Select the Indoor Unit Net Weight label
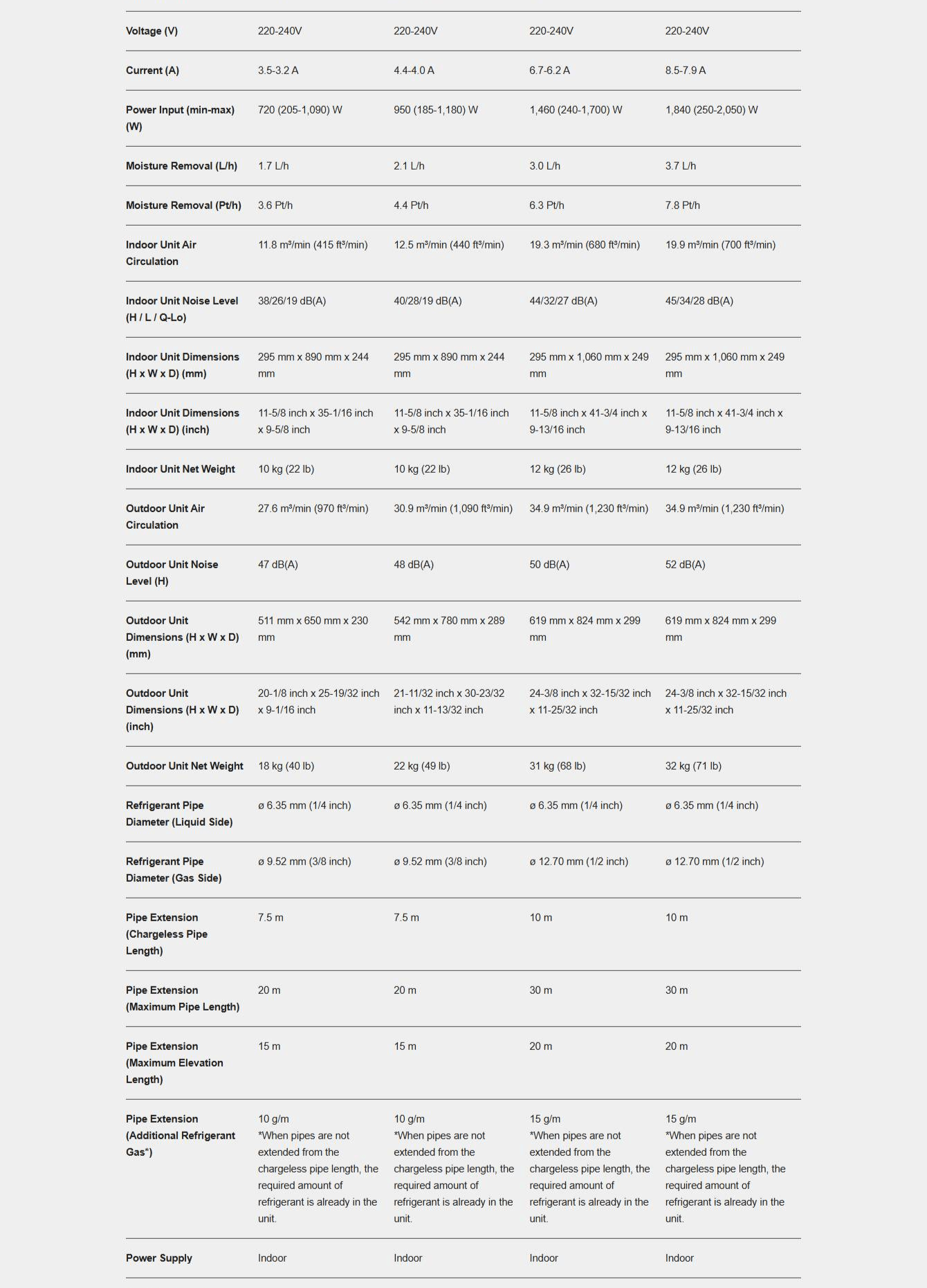 [x=181, y=469]
